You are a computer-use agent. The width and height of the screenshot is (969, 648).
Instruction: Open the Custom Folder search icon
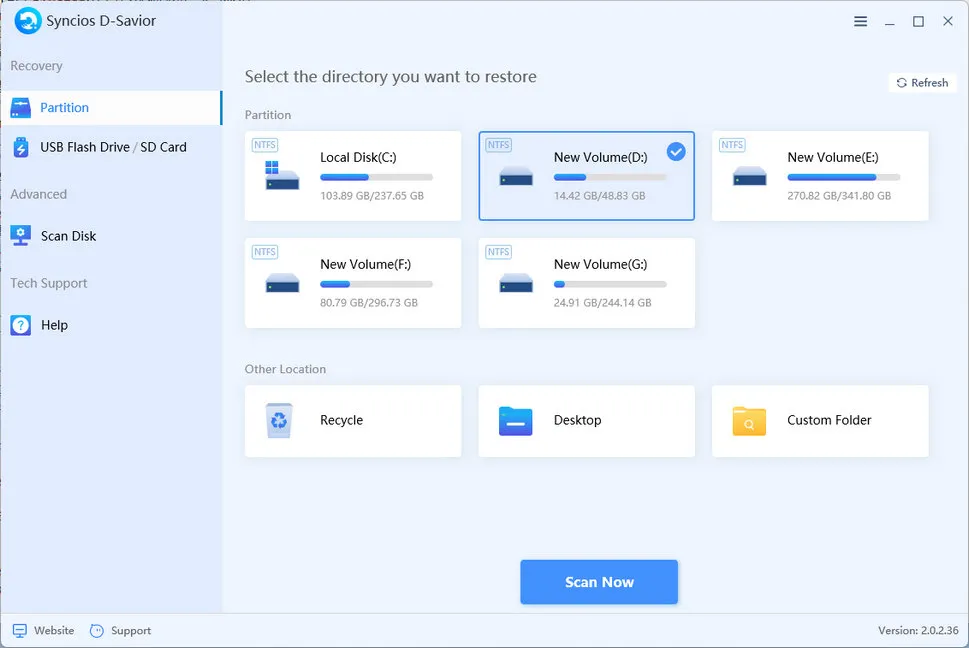click(749, 421)
